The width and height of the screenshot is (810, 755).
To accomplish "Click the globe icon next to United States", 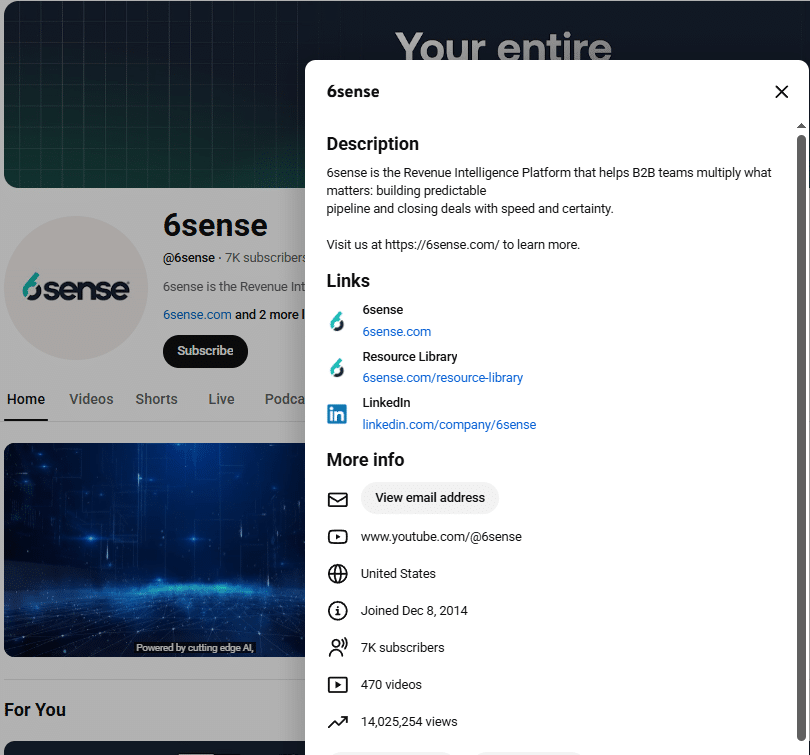I will [338, 573].
